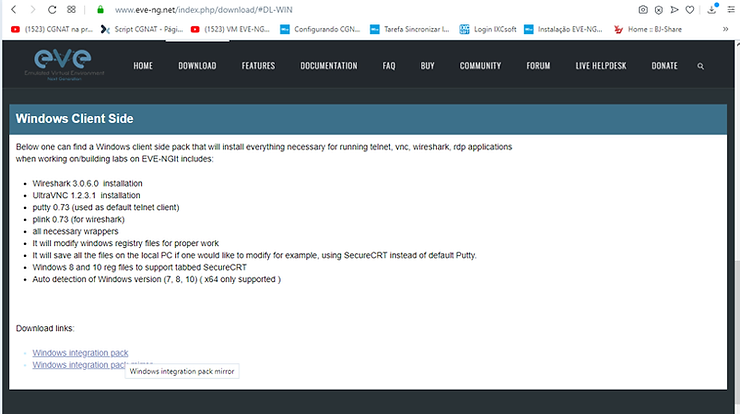Open bookmark 'Login IXCsoft'
This screenshot has height=414, width=740.
(x=488, y=29)
